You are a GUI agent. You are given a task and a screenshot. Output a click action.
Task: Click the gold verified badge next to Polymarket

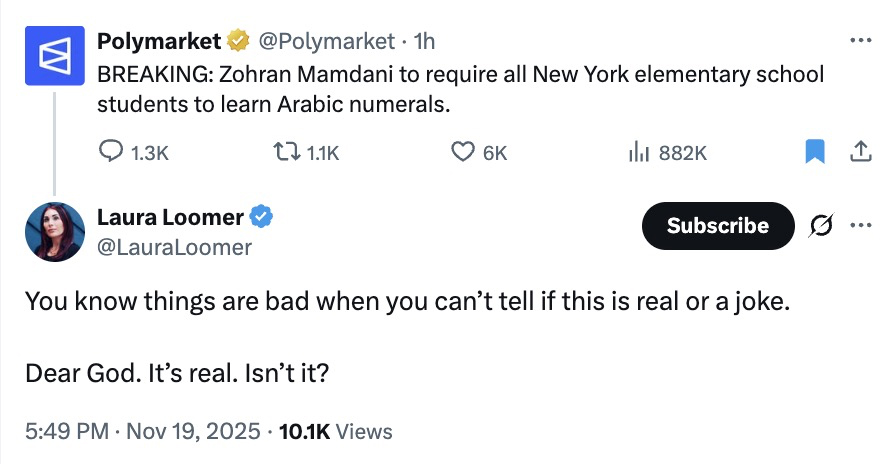point(238,41)
